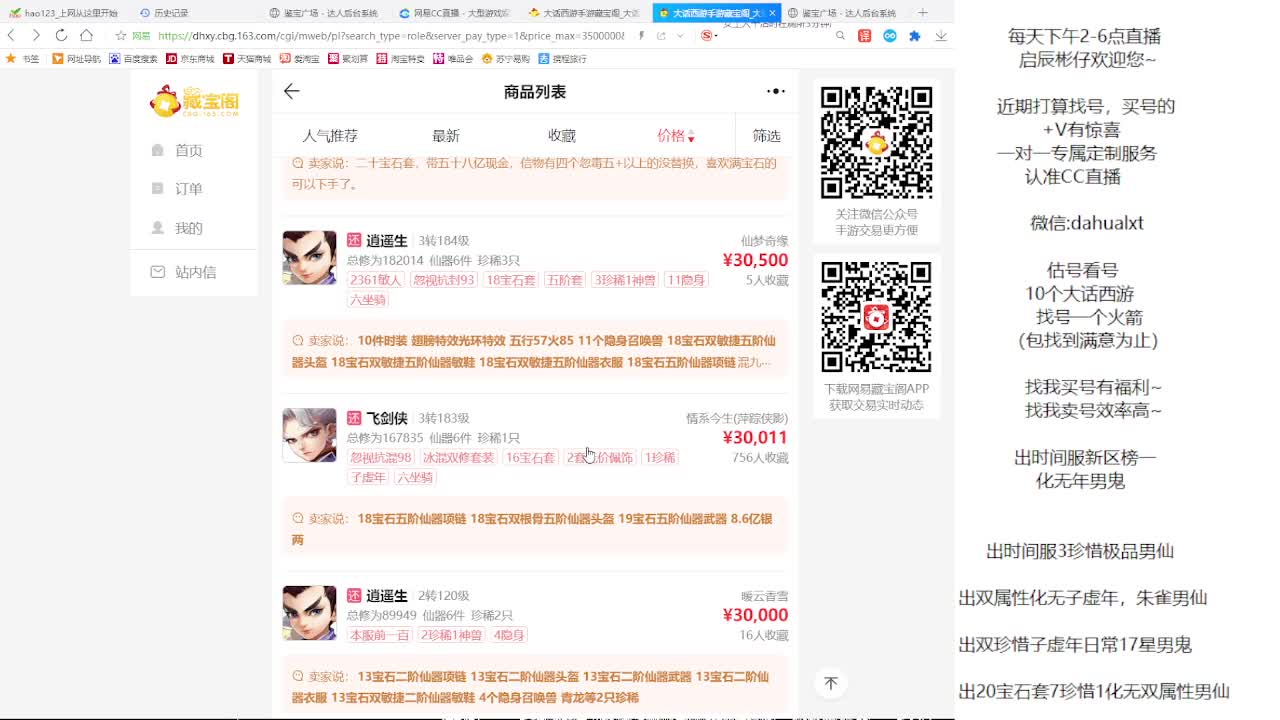
Task: Open the 逍遥生 avatar priced ¥30,500
Action: coord(309,258)
